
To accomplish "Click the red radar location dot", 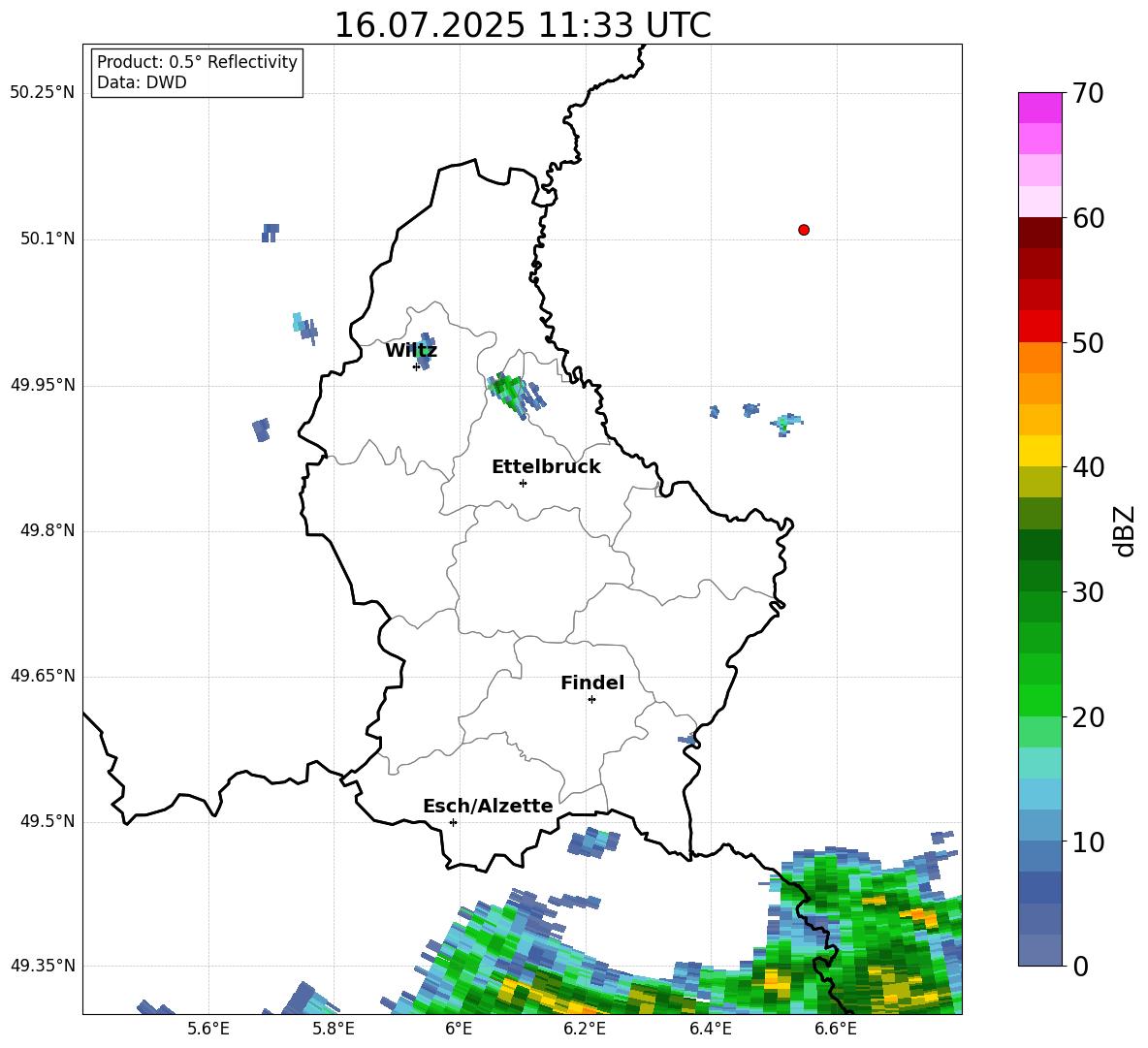I will (x=804, y=230).
